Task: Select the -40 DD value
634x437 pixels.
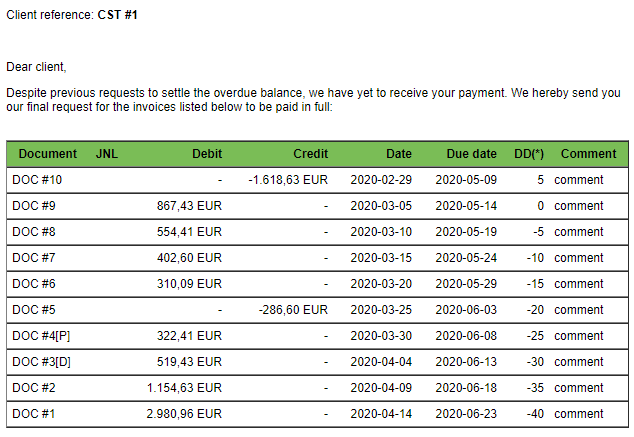Action: point(535,414)
